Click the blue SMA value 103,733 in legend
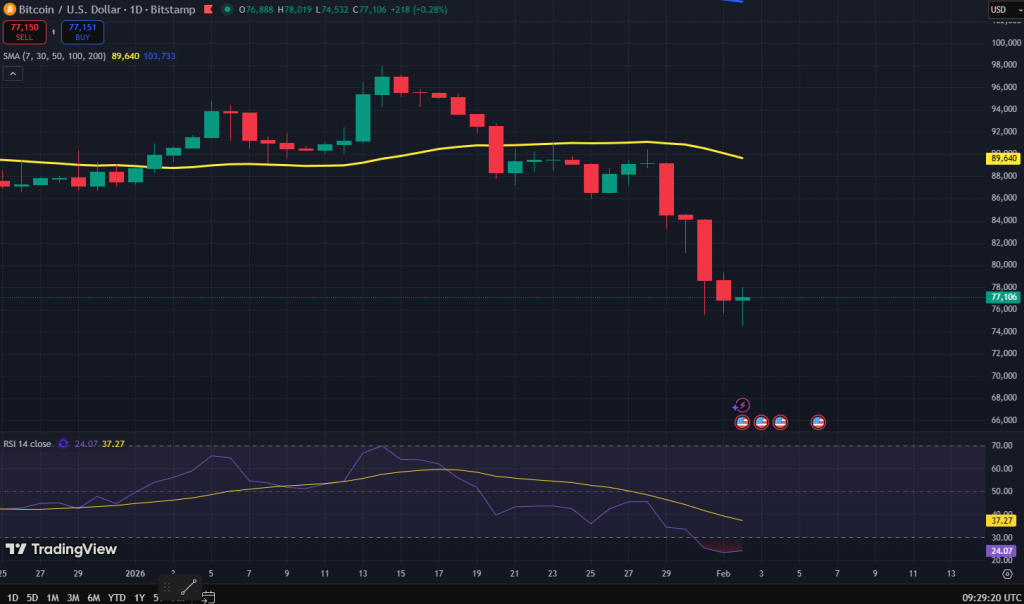Image resolution: width=1024 pixels, height=604 pixels. (159, 56)
